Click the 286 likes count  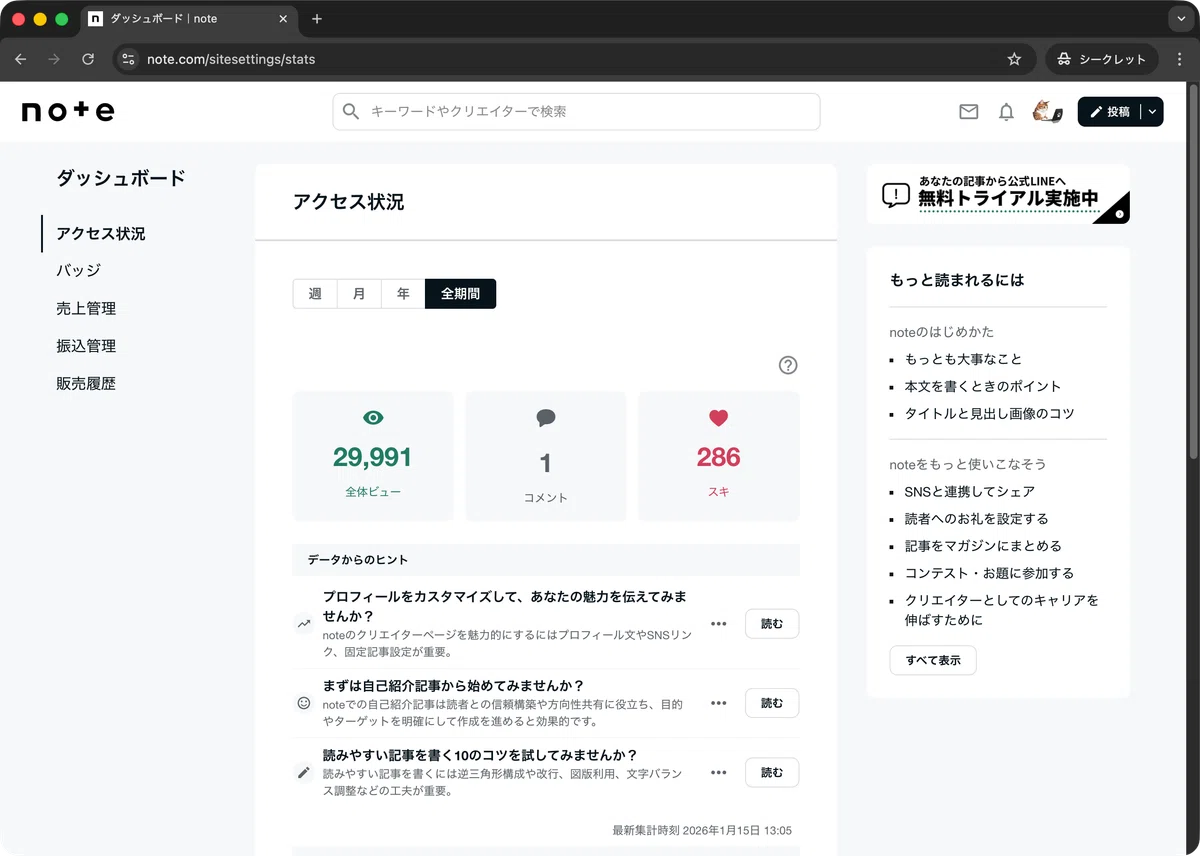click(x=719, y=458)
